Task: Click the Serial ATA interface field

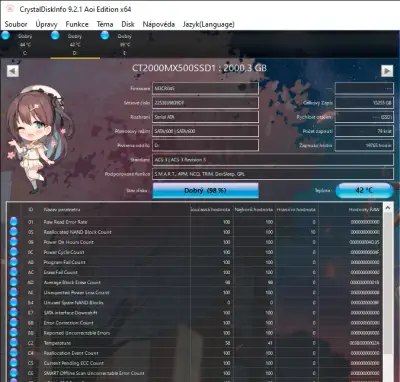Action: 205,117
